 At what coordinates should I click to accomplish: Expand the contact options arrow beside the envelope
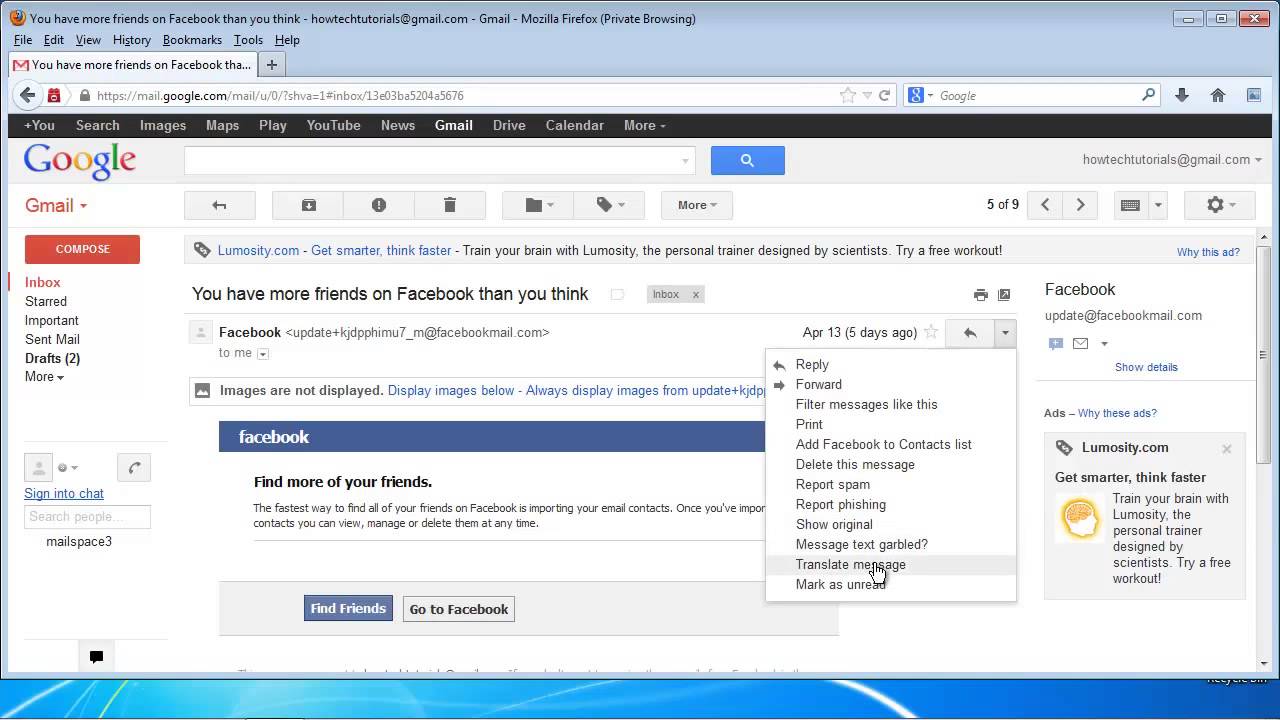[1104, 344]
